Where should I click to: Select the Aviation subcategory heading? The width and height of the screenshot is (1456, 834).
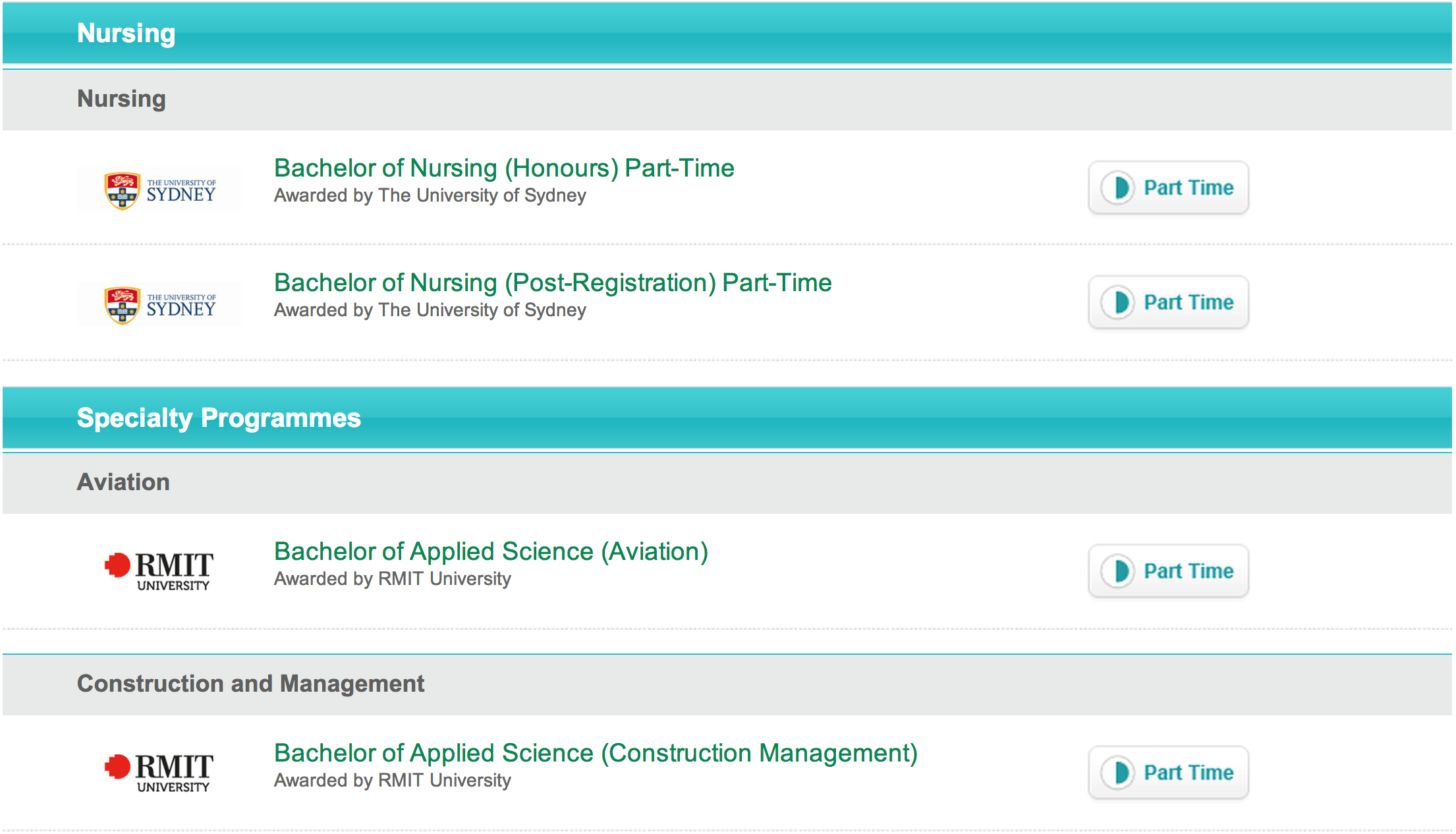tap(123, 482)
